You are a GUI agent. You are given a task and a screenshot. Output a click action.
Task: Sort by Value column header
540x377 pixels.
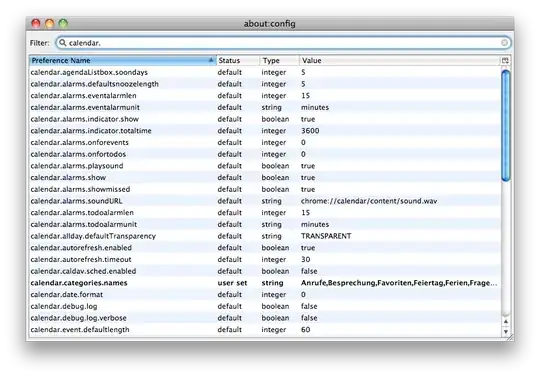(399, 61)
